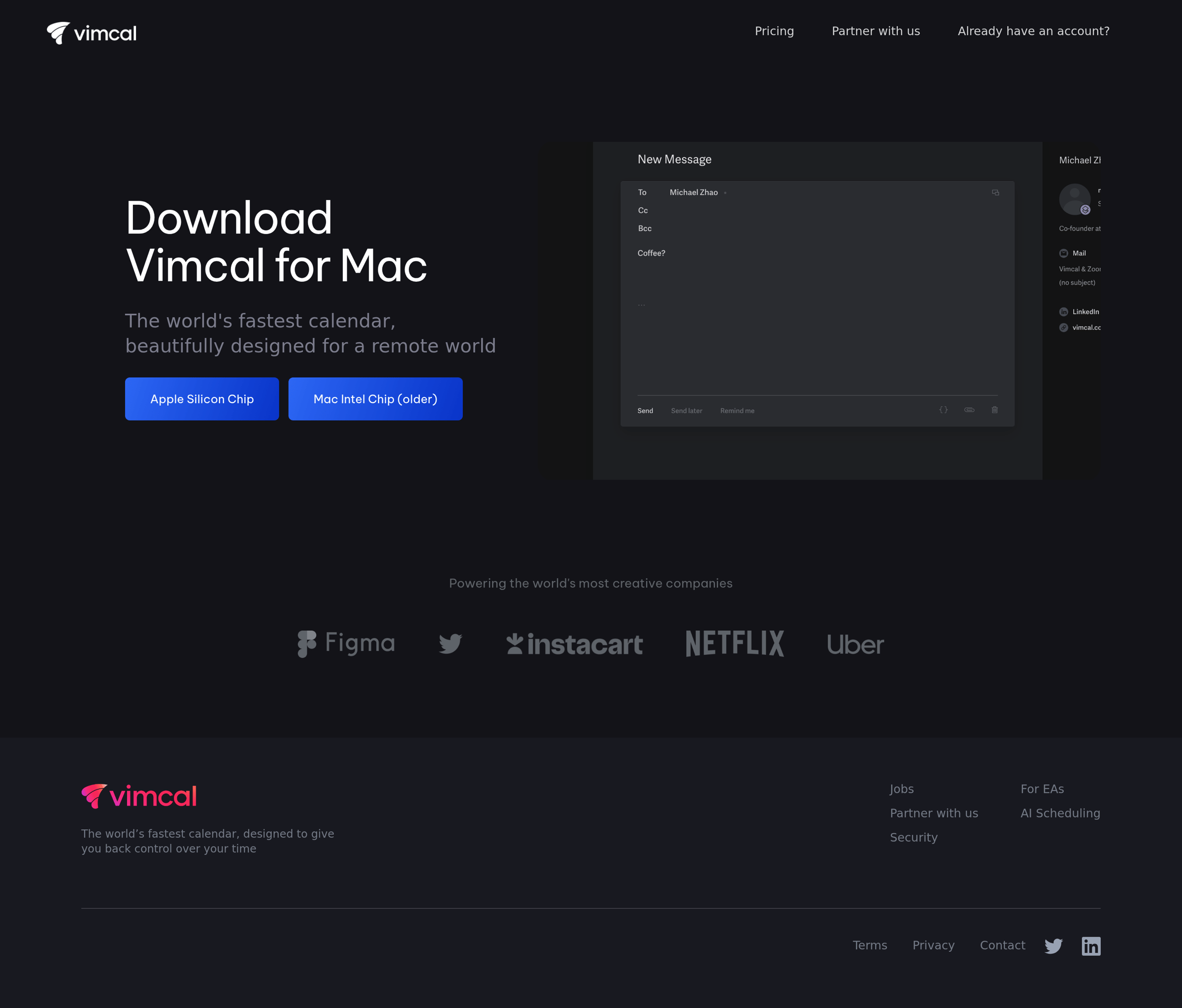This screenshot has width=1182, height=1008.
Task: Click the LinkedIn icon in the contact sidebar
Action: click(1063, 312)
